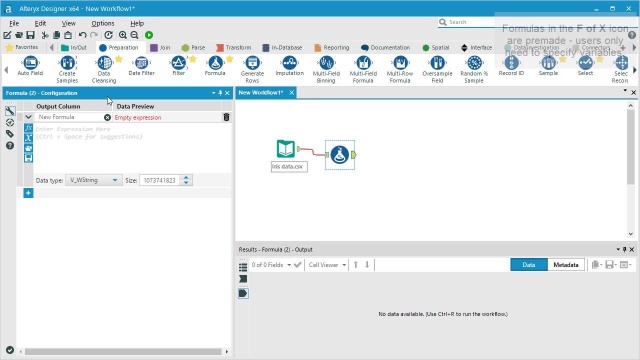The height and width of the screenshot is (360, 640).
Task: Click the Search box
Action: coord(466,22)
